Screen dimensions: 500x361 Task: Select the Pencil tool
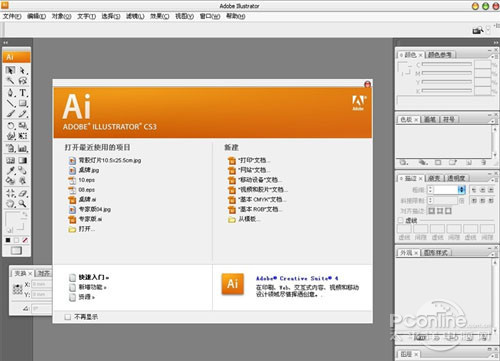click(x=23, y=114)
